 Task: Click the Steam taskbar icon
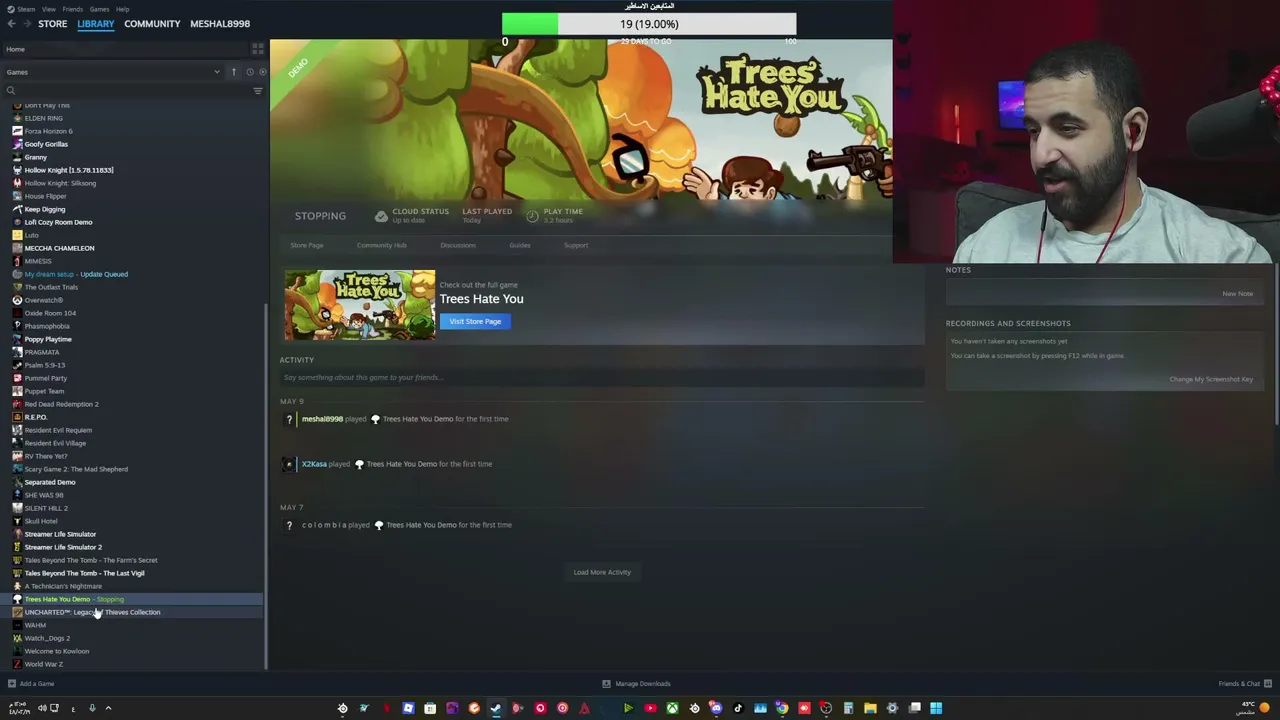point(496,708)
